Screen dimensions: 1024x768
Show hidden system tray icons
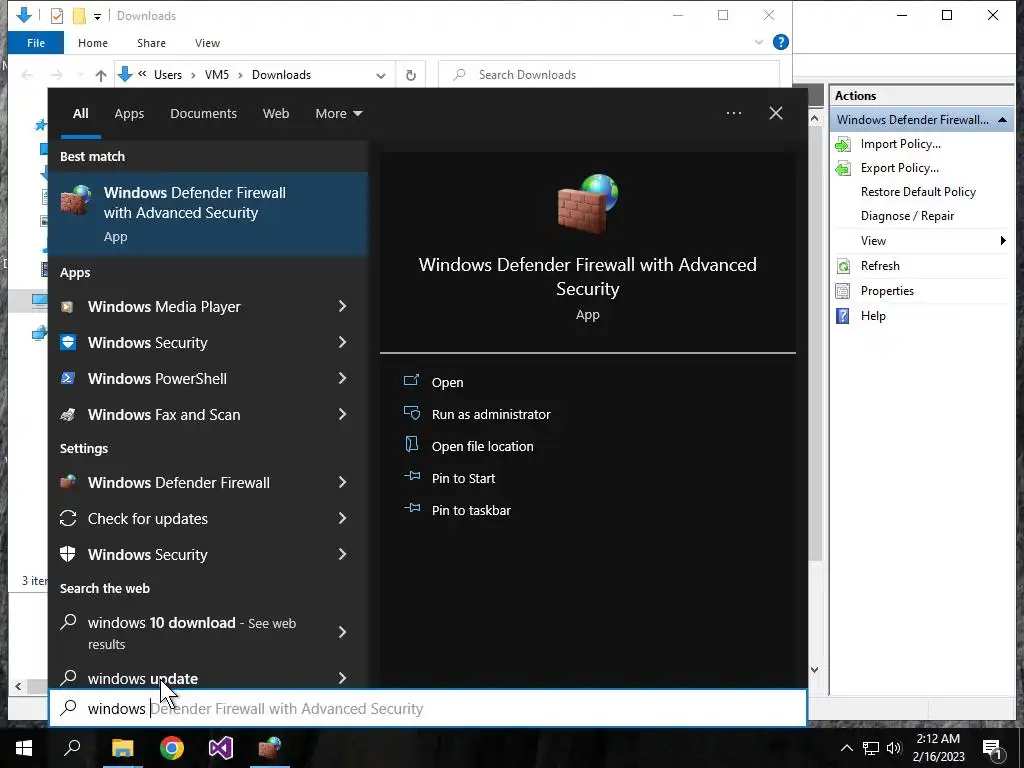pyautogui.click(x=846, y=748)
